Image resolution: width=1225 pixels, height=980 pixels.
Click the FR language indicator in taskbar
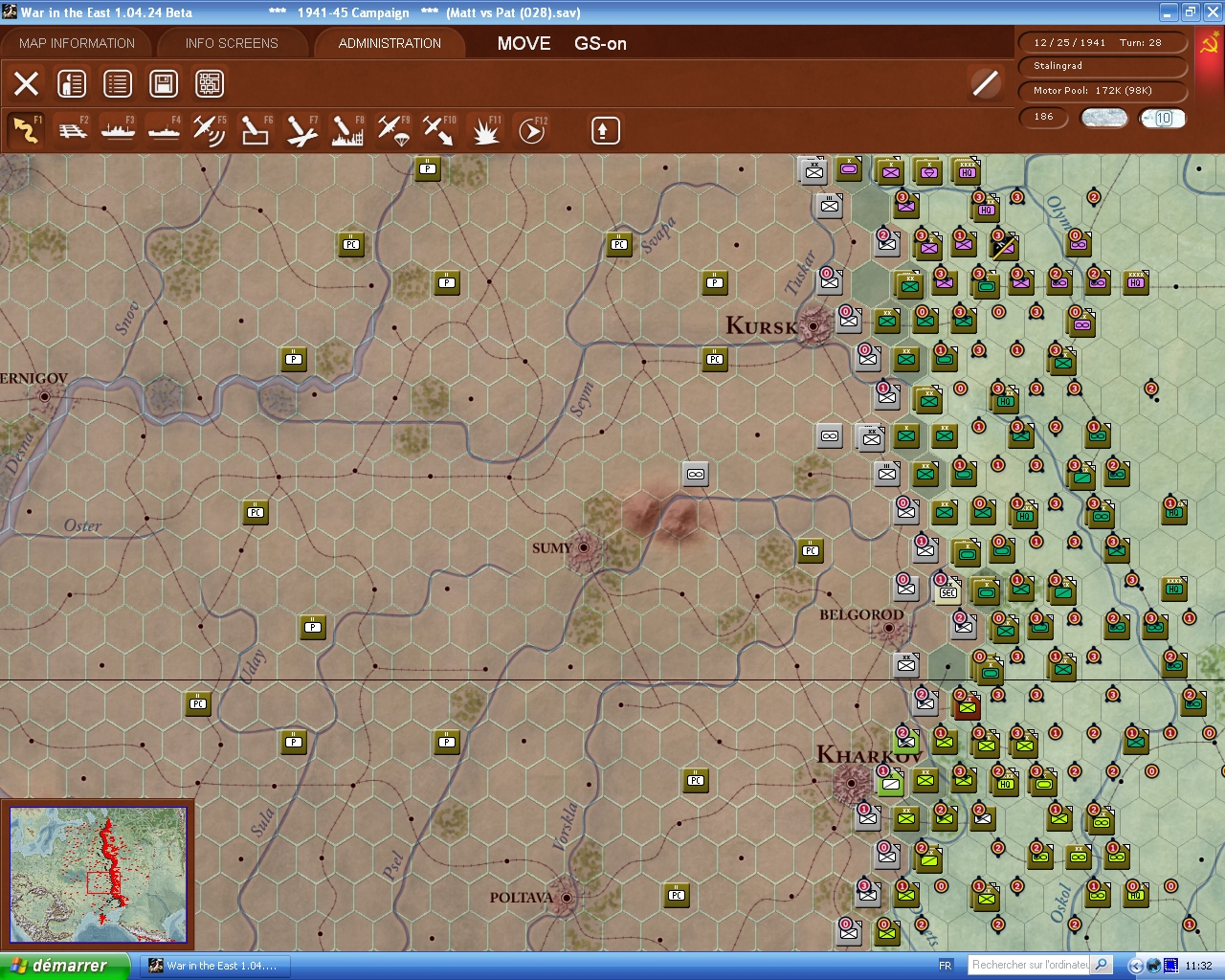pyautogui.click(x=946, y=966)
